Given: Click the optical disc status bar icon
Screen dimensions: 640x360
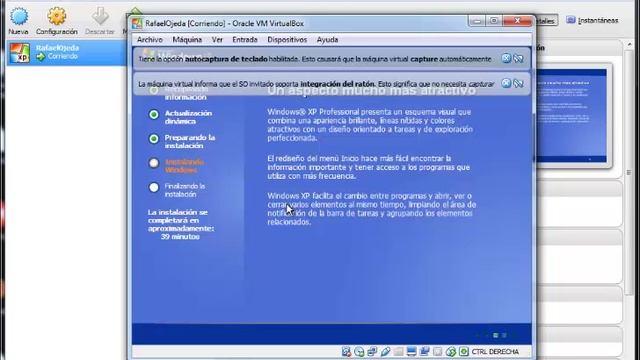Looking at the screenshot, I should click(x=359, y=351).
